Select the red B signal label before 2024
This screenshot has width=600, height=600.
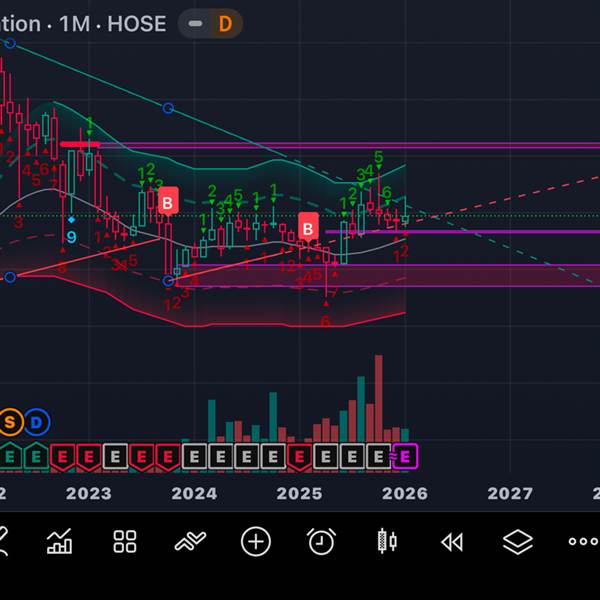tap(168, 202)
